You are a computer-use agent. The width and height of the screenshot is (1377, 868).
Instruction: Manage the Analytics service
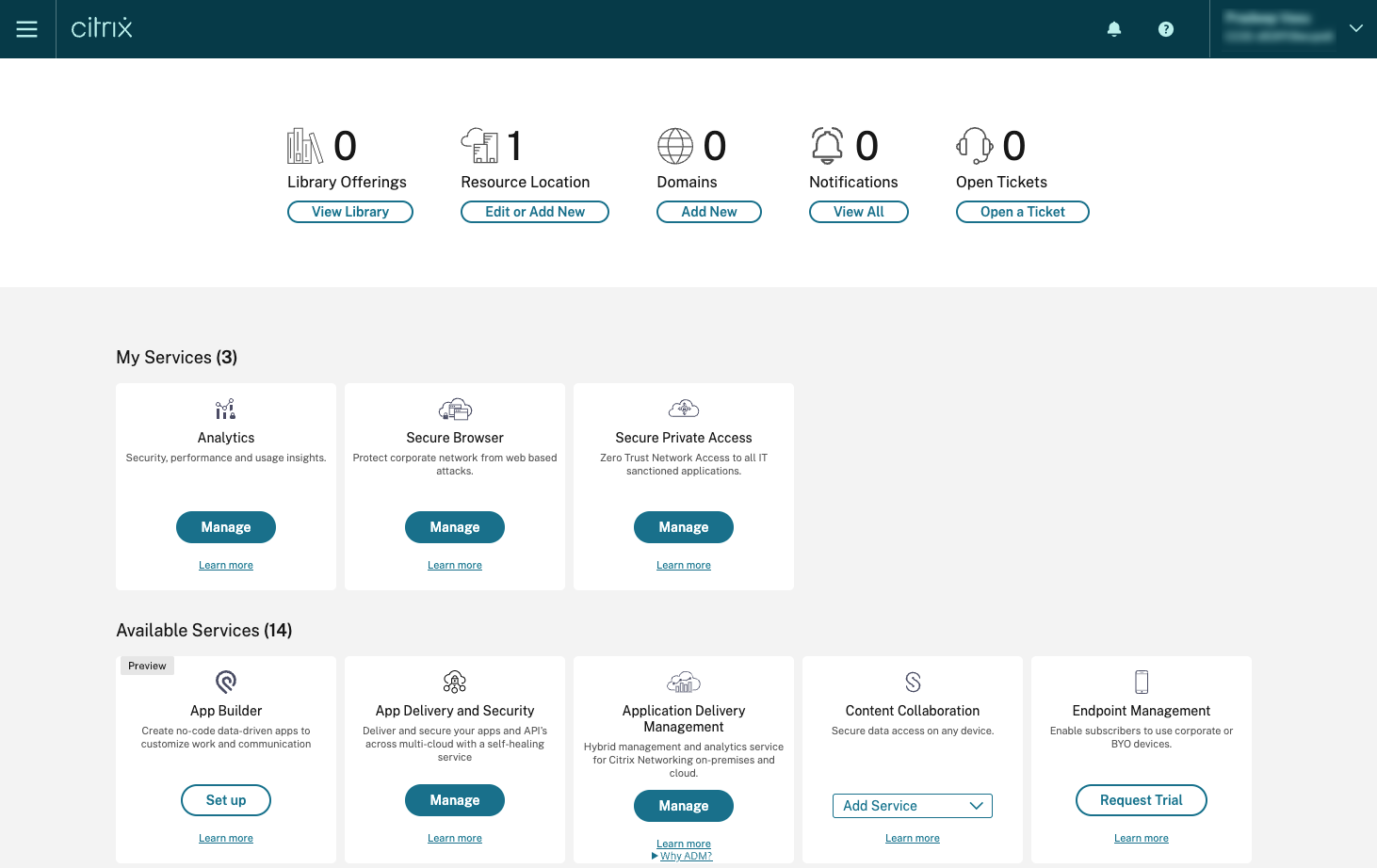pos(226,527)
